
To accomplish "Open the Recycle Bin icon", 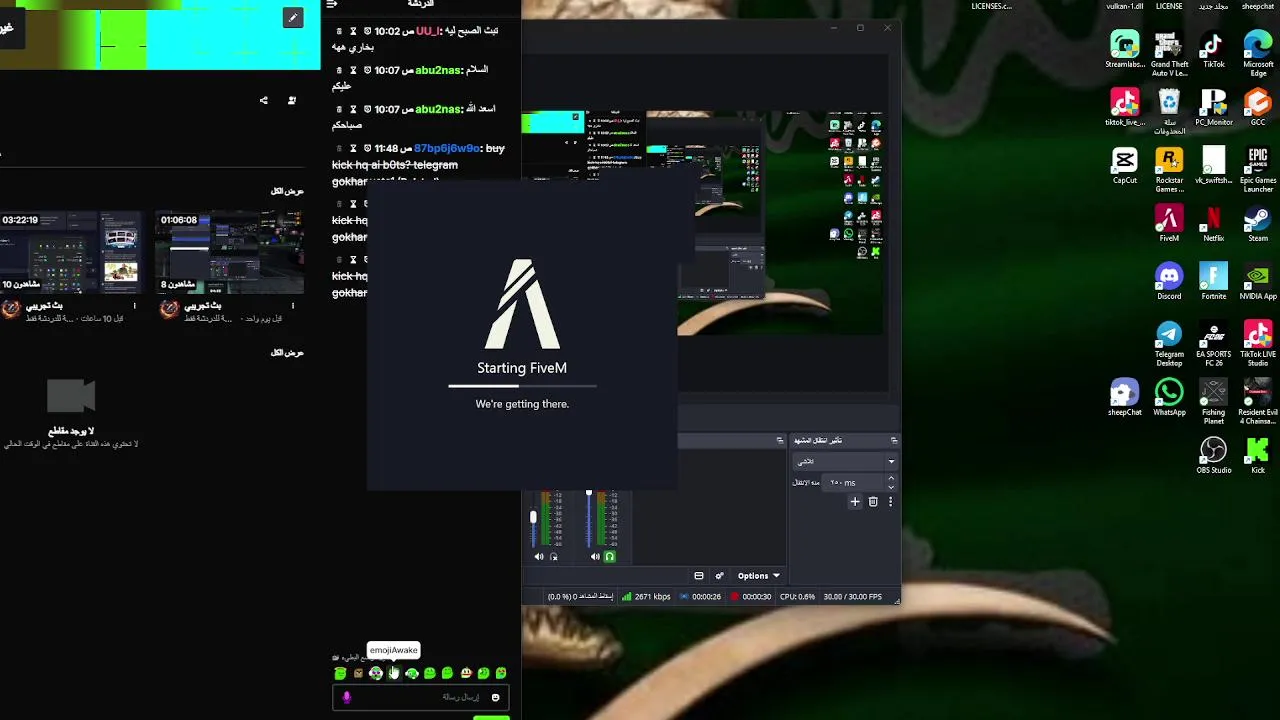I will pos(1169,112).
